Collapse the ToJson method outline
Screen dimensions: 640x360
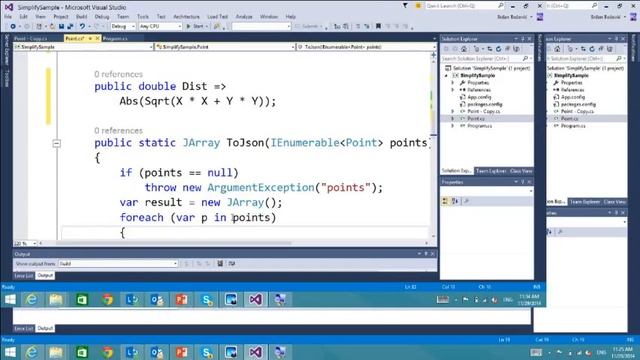57,143
